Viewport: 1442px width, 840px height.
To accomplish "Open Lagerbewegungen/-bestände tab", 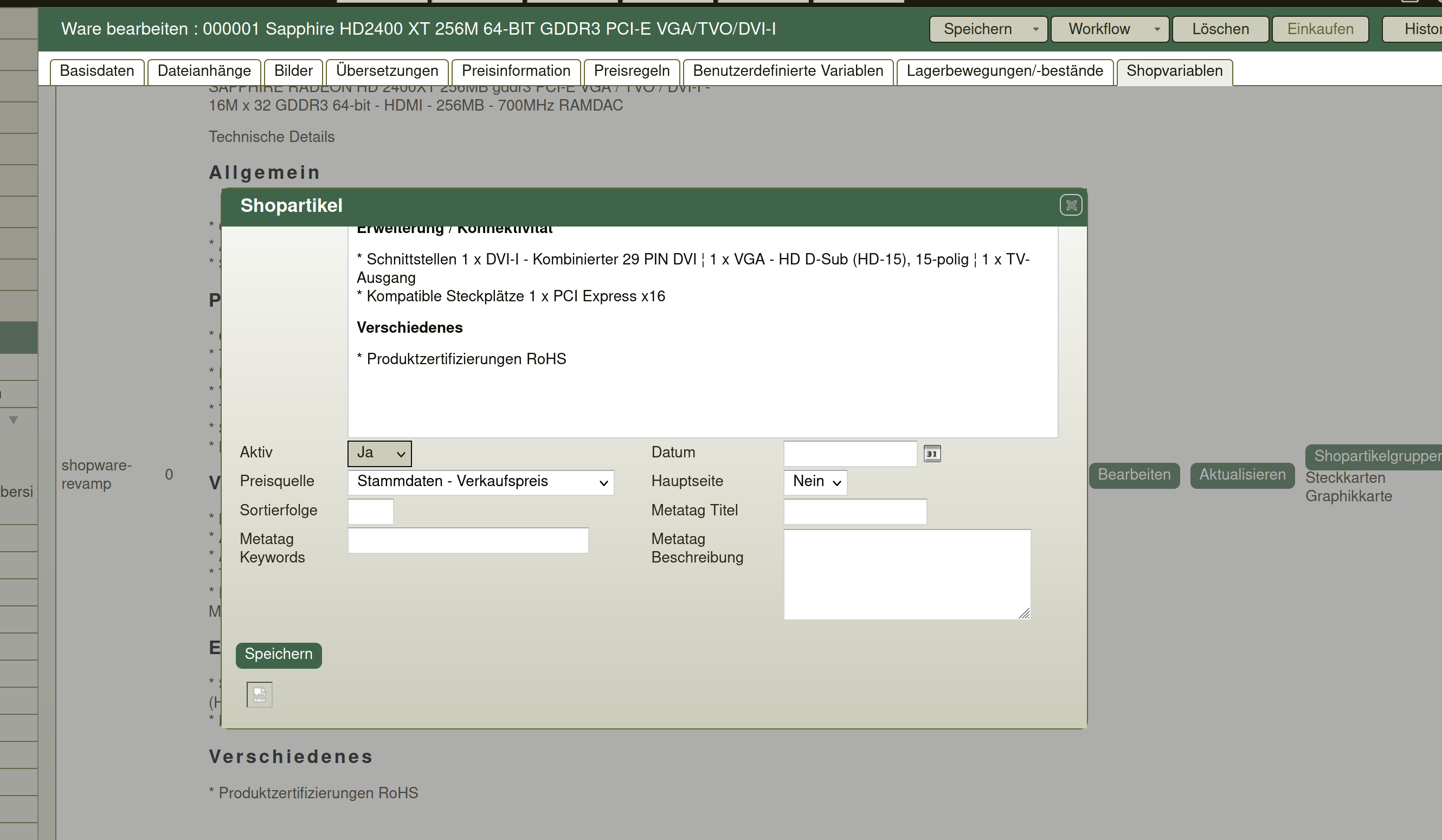I will (1005, 72).
